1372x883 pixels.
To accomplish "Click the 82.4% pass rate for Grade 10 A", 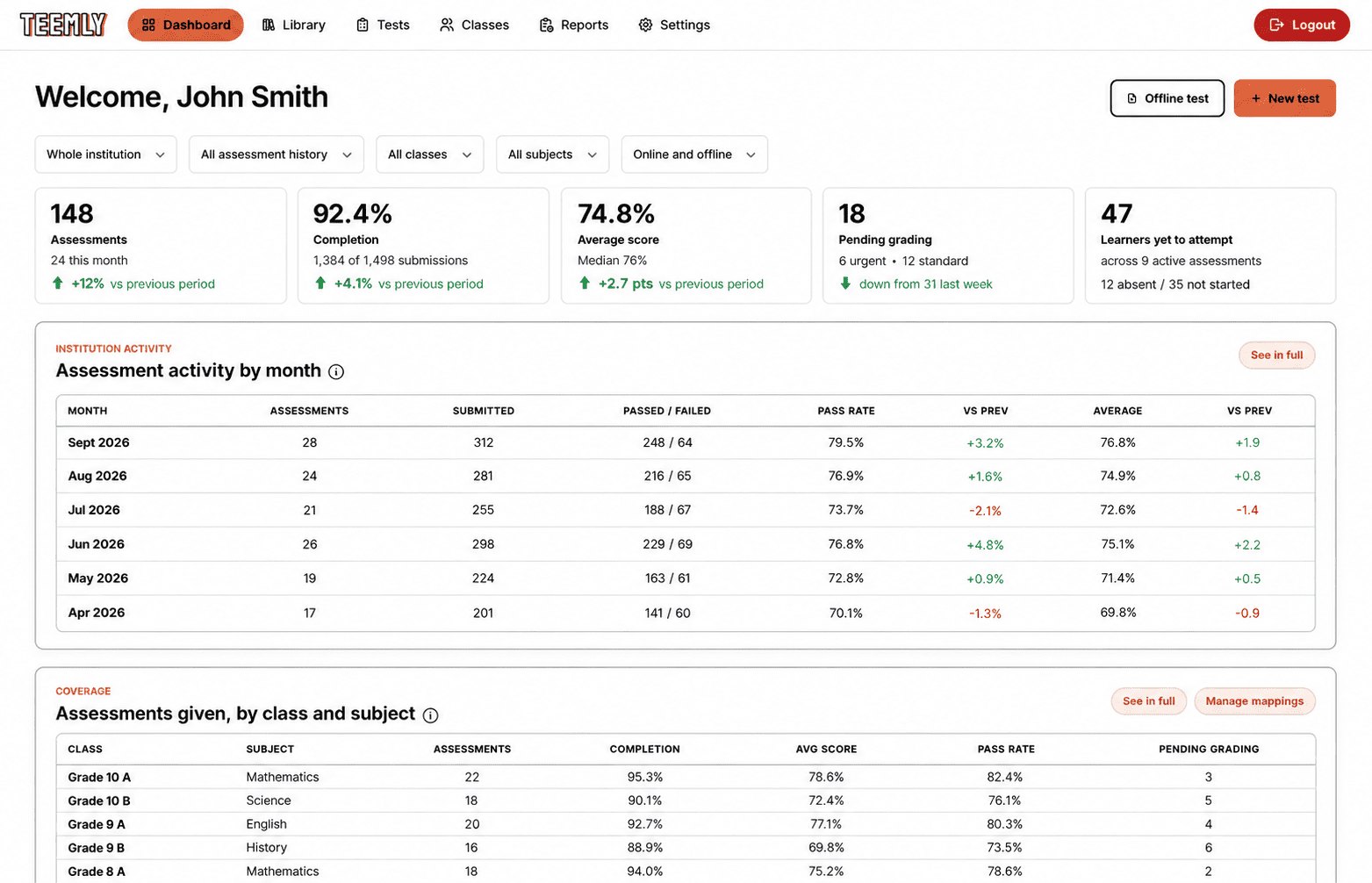I will (x=1005, y=778).
